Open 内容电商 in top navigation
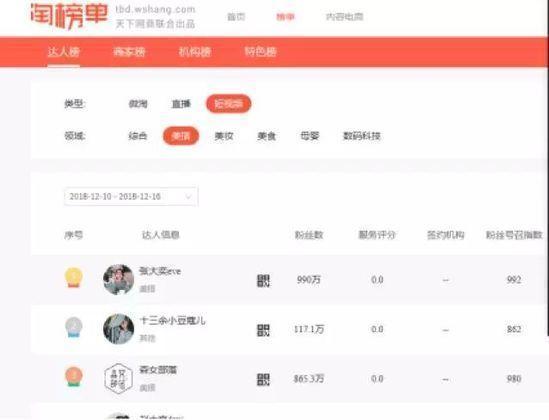549x420 pixels. pos(345,16)
